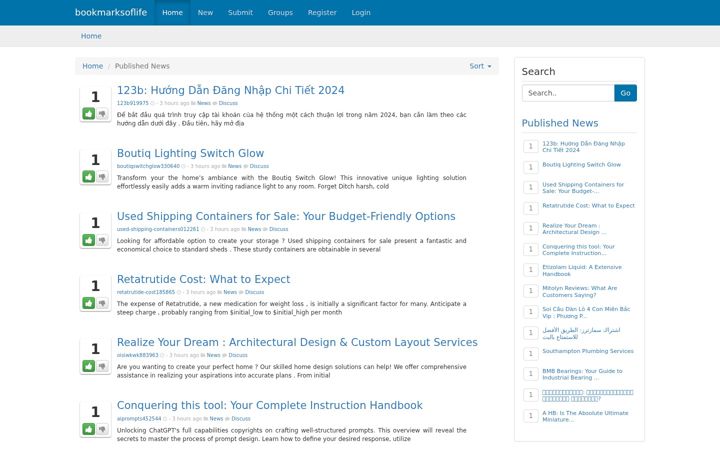720x450 pixels.
Task: Click Home in gray sub-header bar
Action: [91, 36]
